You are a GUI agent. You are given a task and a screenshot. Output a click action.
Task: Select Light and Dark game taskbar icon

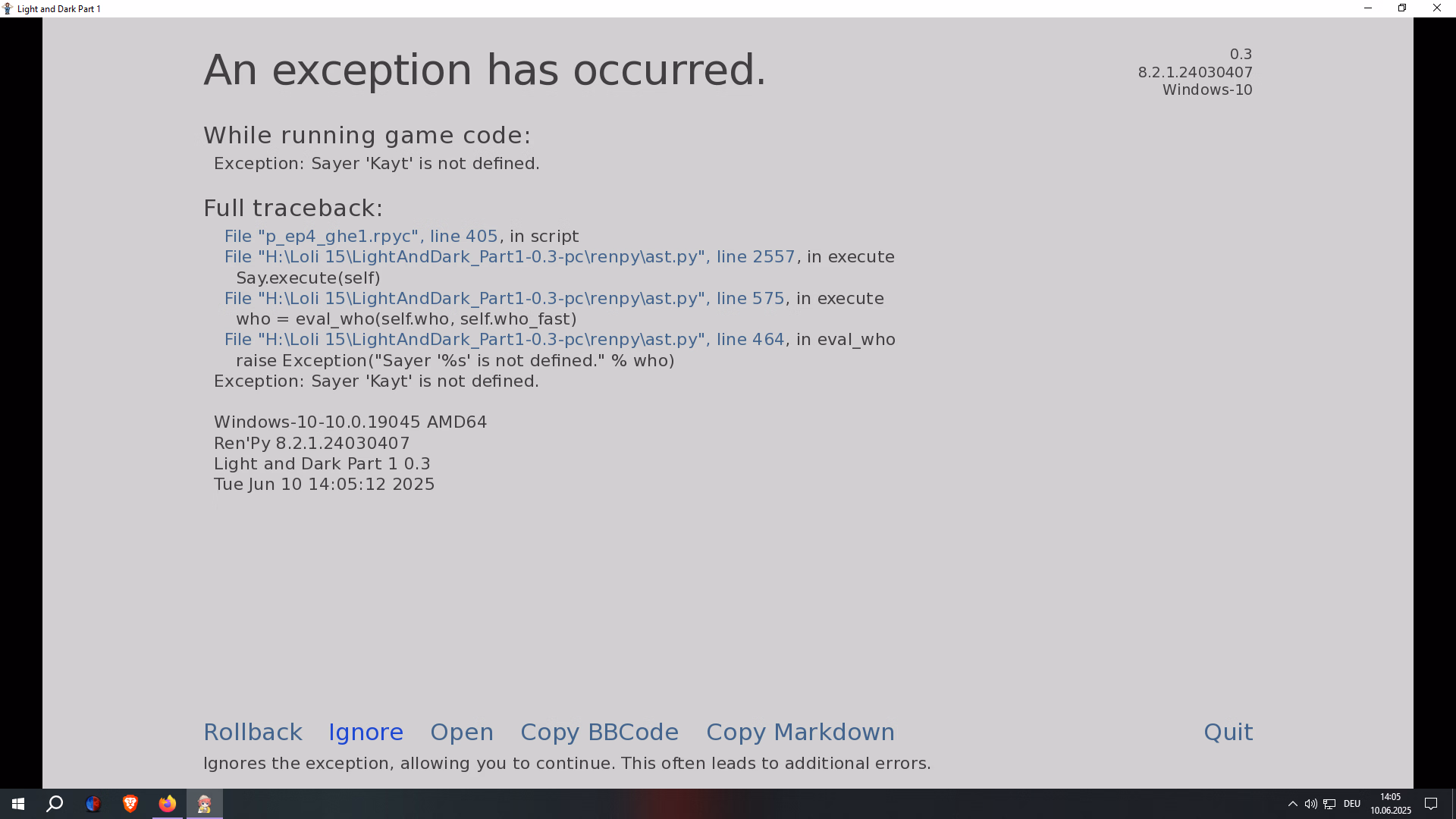click(205, 804)
